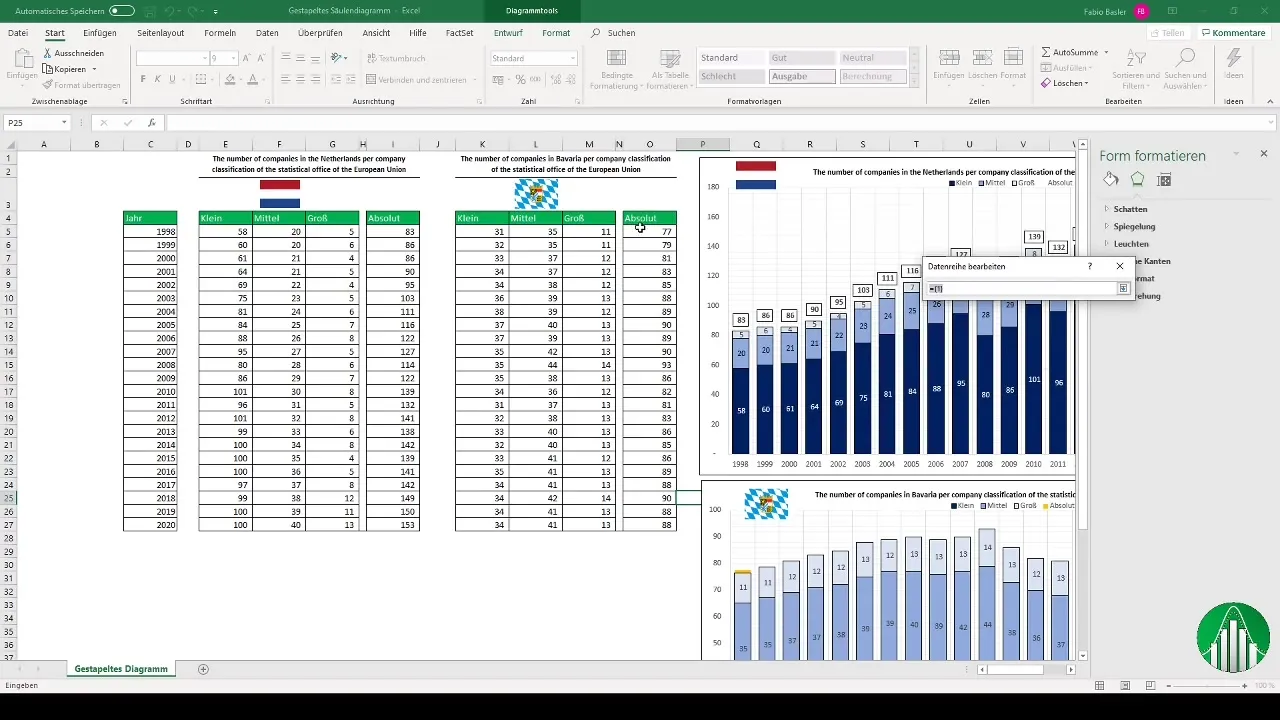Screen dimensions: 1280x720
Task: Open Effects pentagon tab in Form formatieren
Action: (x=1137, y=180)
